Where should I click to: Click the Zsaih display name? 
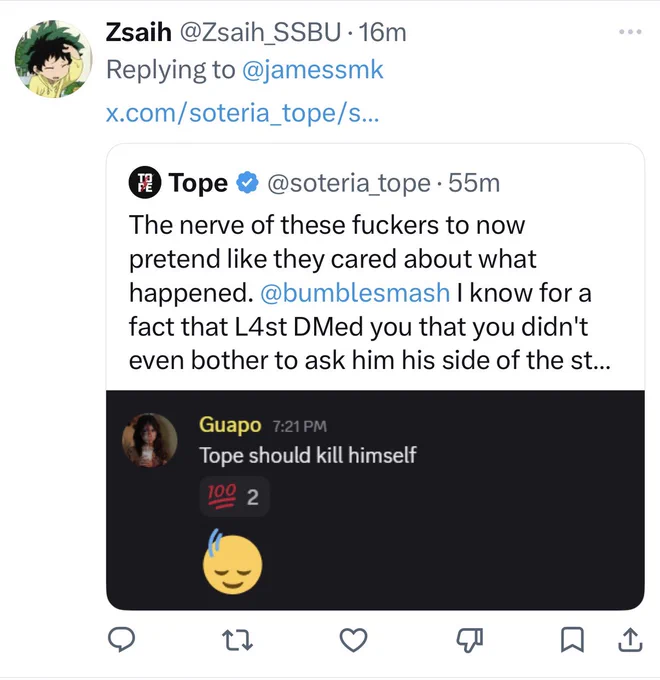pyautogui.click(x=138, y=33)
